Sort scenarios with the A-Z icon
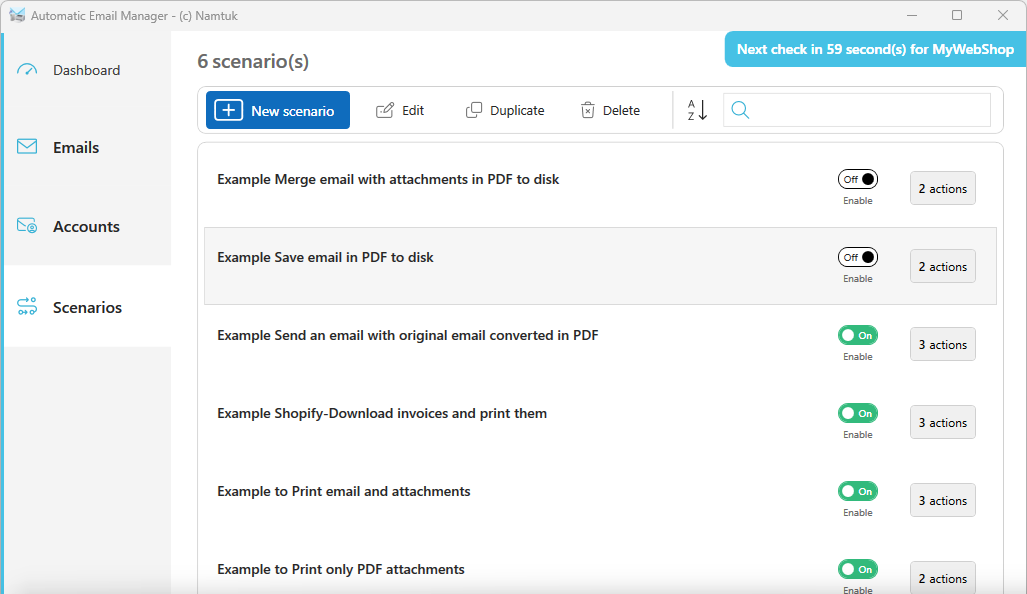The width and height of the screenshot is (1027, 594). click(x=697, y=110)
